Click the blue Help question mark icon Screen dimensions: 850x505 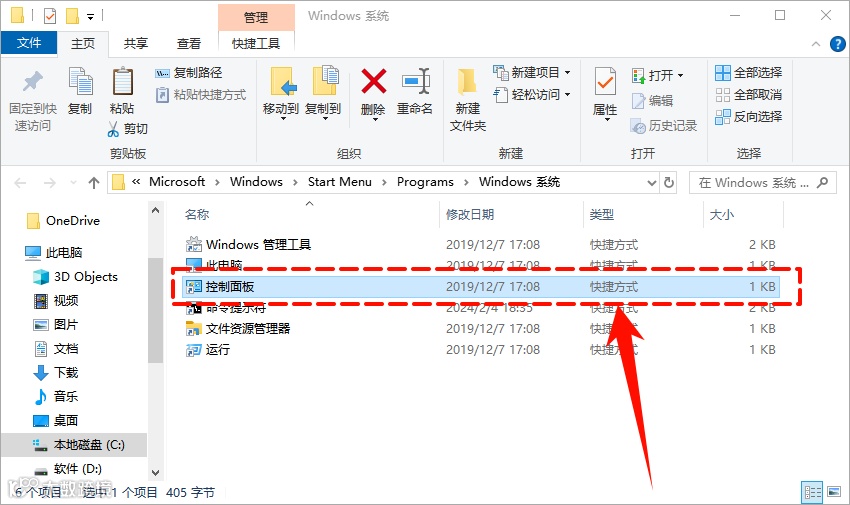838,44
